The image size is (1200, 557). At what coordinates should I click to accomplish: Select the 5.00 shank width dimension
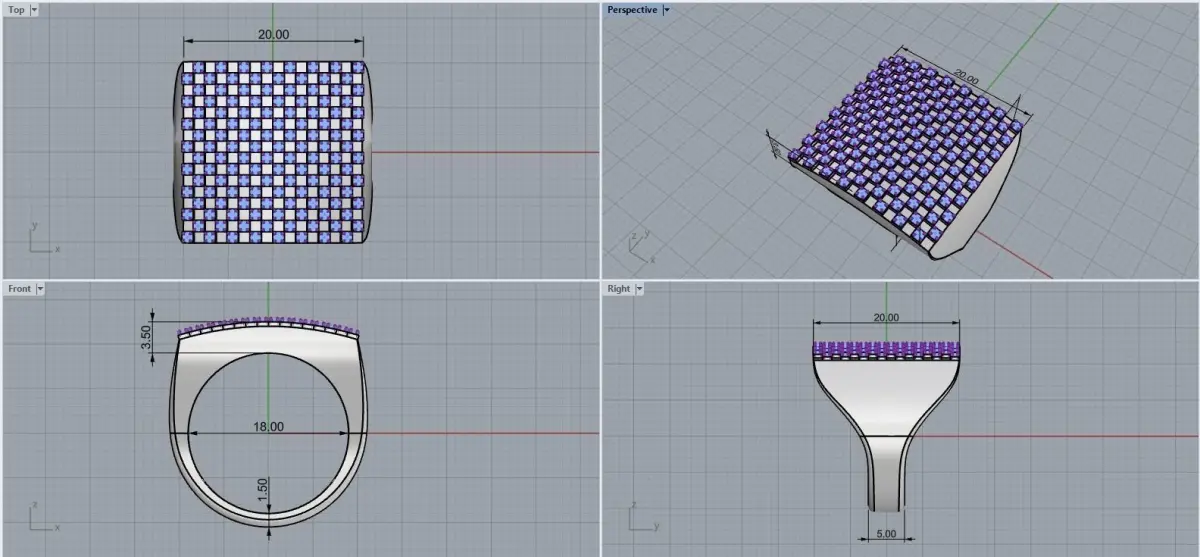click(x=886, y=535)
